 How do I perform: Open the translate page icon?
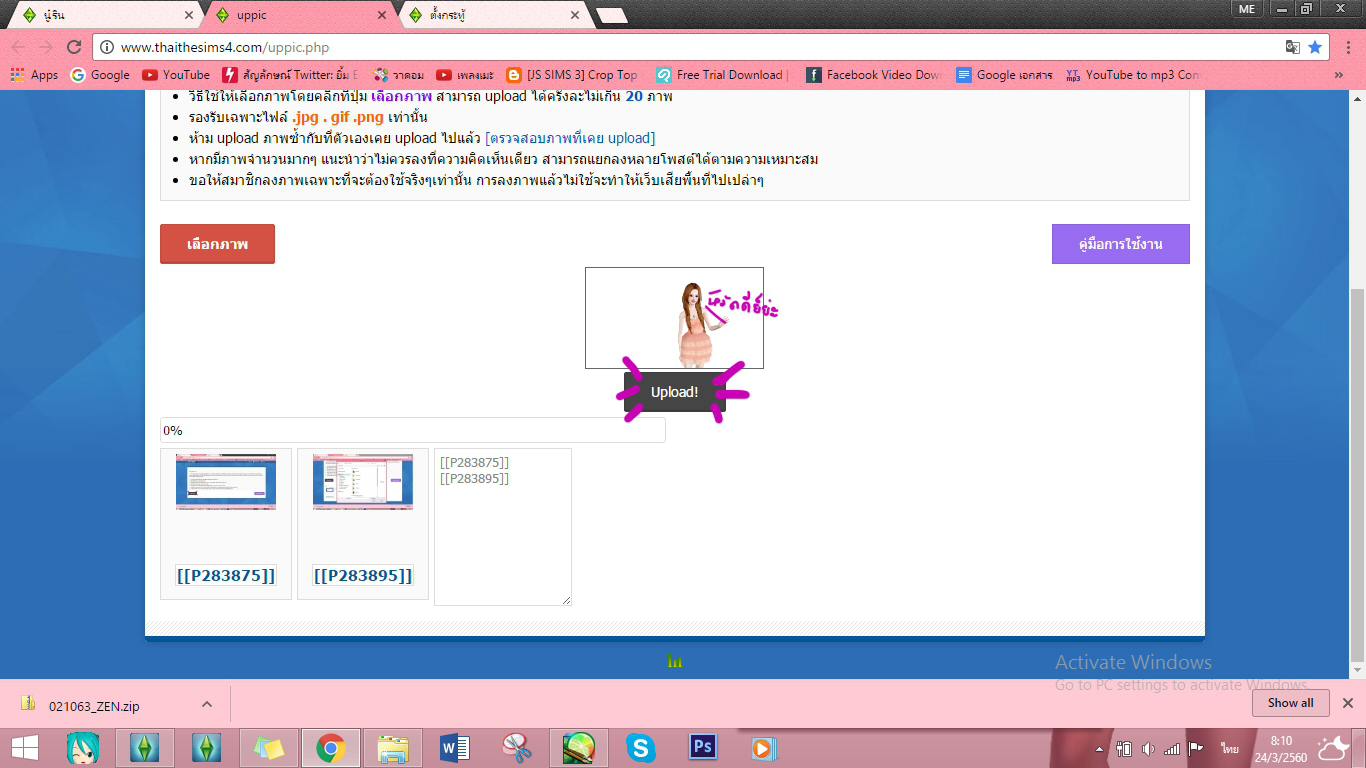[1293, 47]
